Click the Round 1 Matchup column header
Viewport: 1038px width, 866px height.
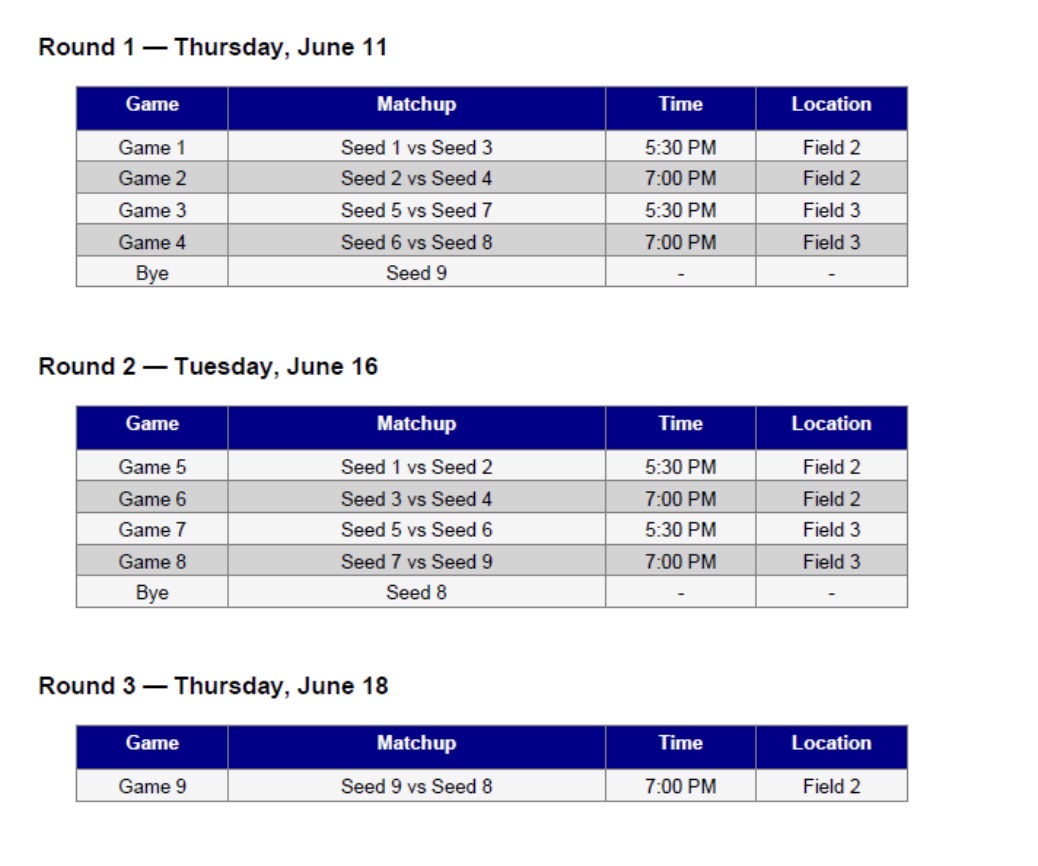coord(416,105)
